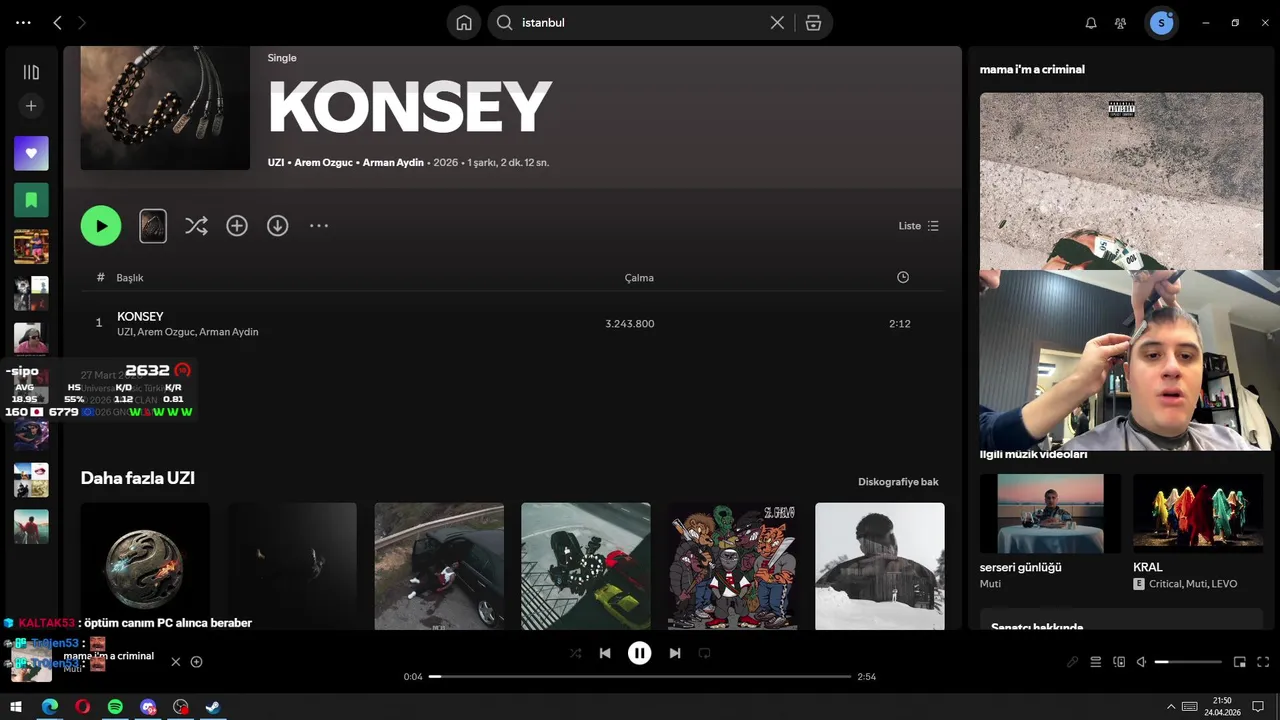The image size is (1280, 720).
Task: Open Opera browser from taskbar
Action: pyautogui.click(x=82, y=707)
